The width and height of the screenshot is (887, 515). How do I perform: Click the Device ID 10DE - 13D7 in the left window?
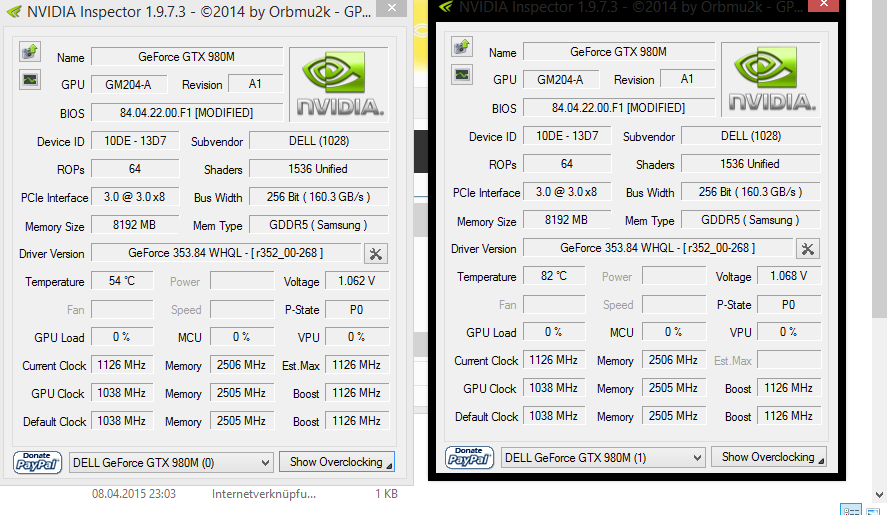pyautogui.click(x=135, y=141)
